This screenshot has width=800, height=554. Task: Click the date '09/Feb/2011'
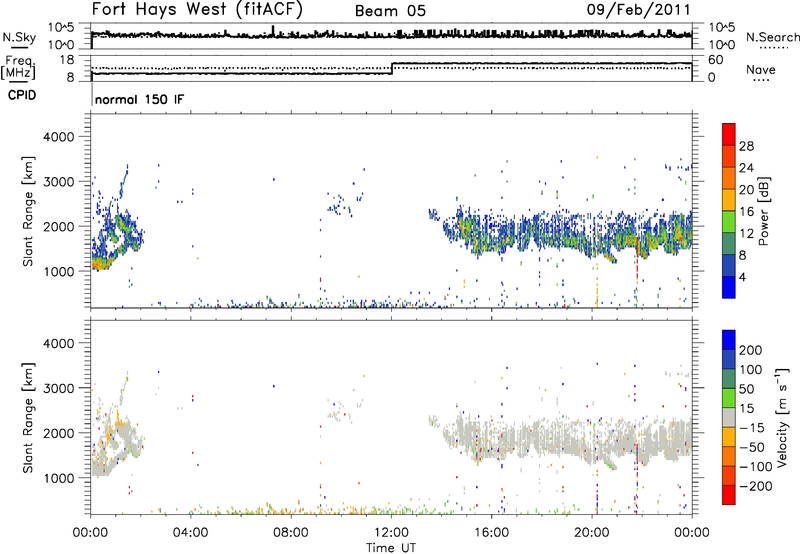pos(638,10)
